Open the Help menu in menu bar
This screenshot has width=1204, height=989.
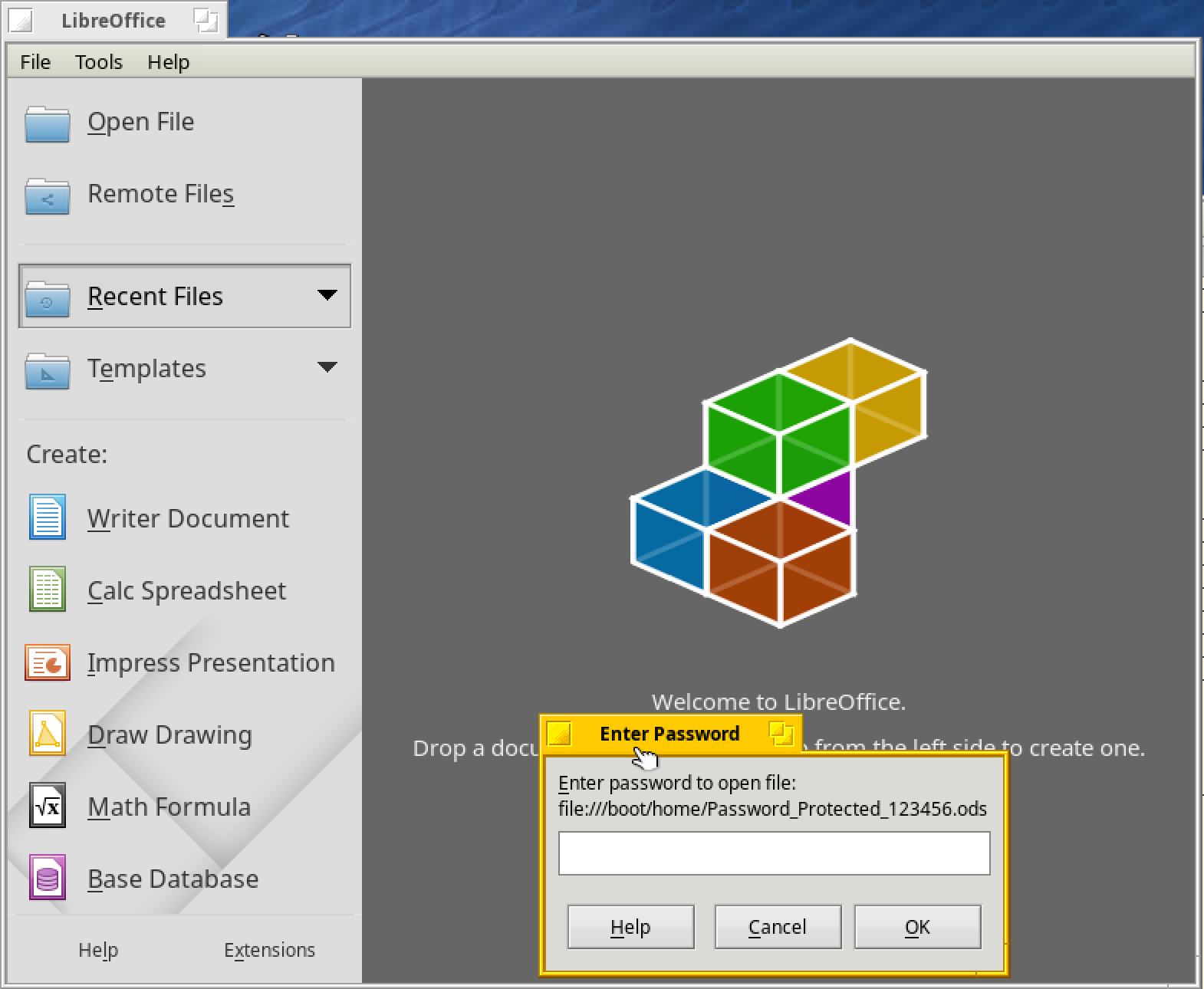click(x=168, y=62)
